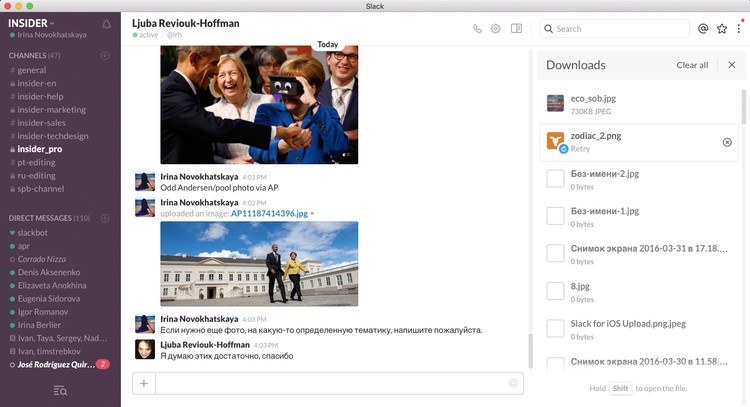Viewport: 750px width, 407px height.
Task: Open conversation settings gear icon
Action: (496, 29)
